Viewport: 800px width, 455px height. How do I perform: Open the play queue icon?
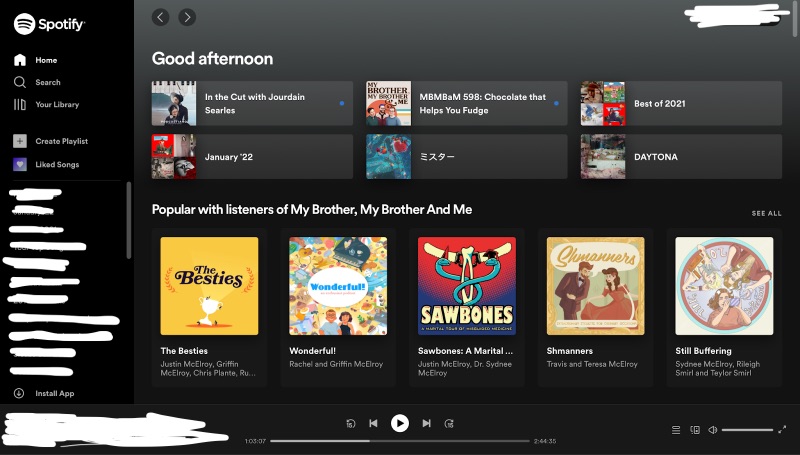point(676,430)
